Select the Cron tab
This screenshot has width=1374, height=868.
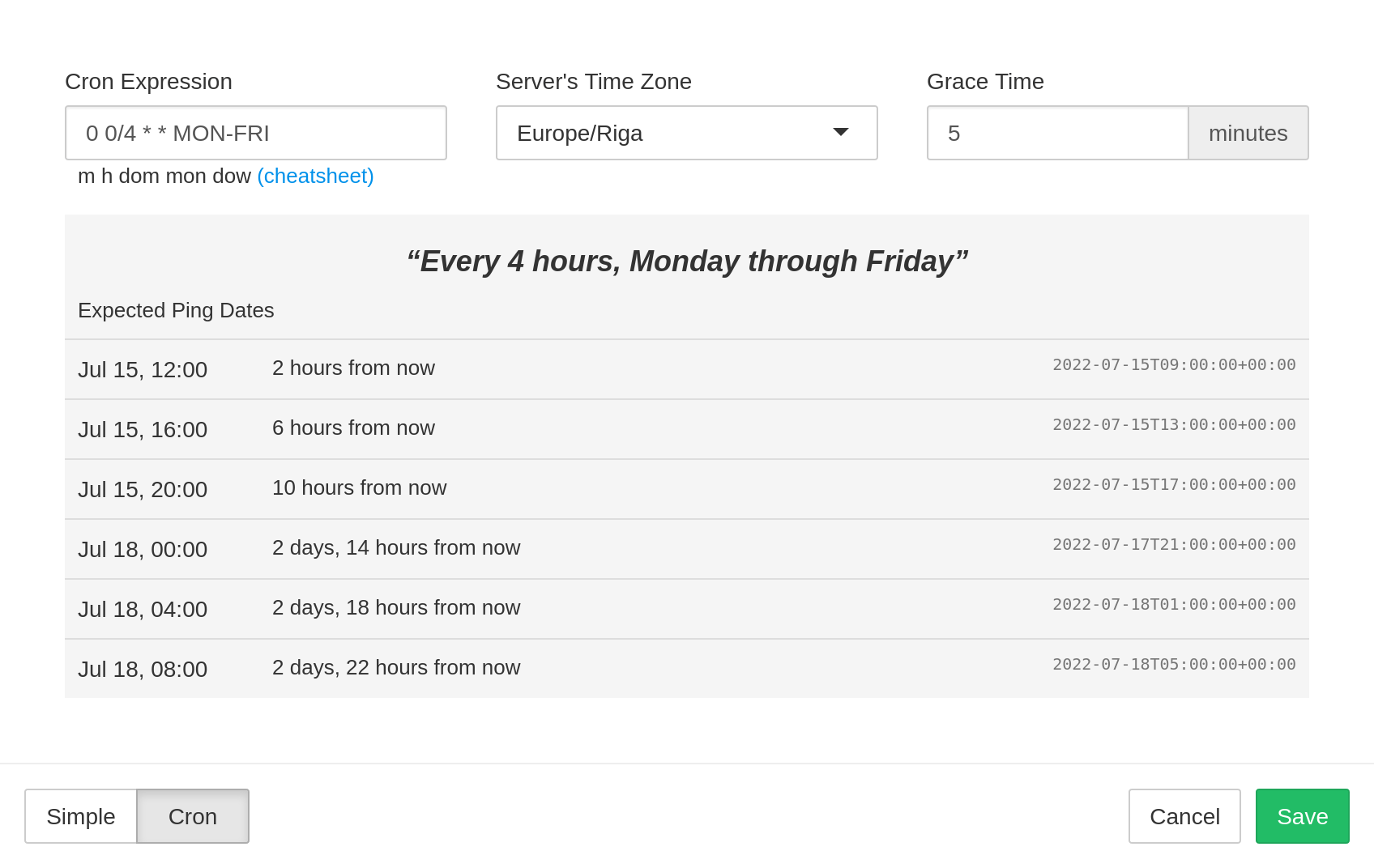coord(192,816)
